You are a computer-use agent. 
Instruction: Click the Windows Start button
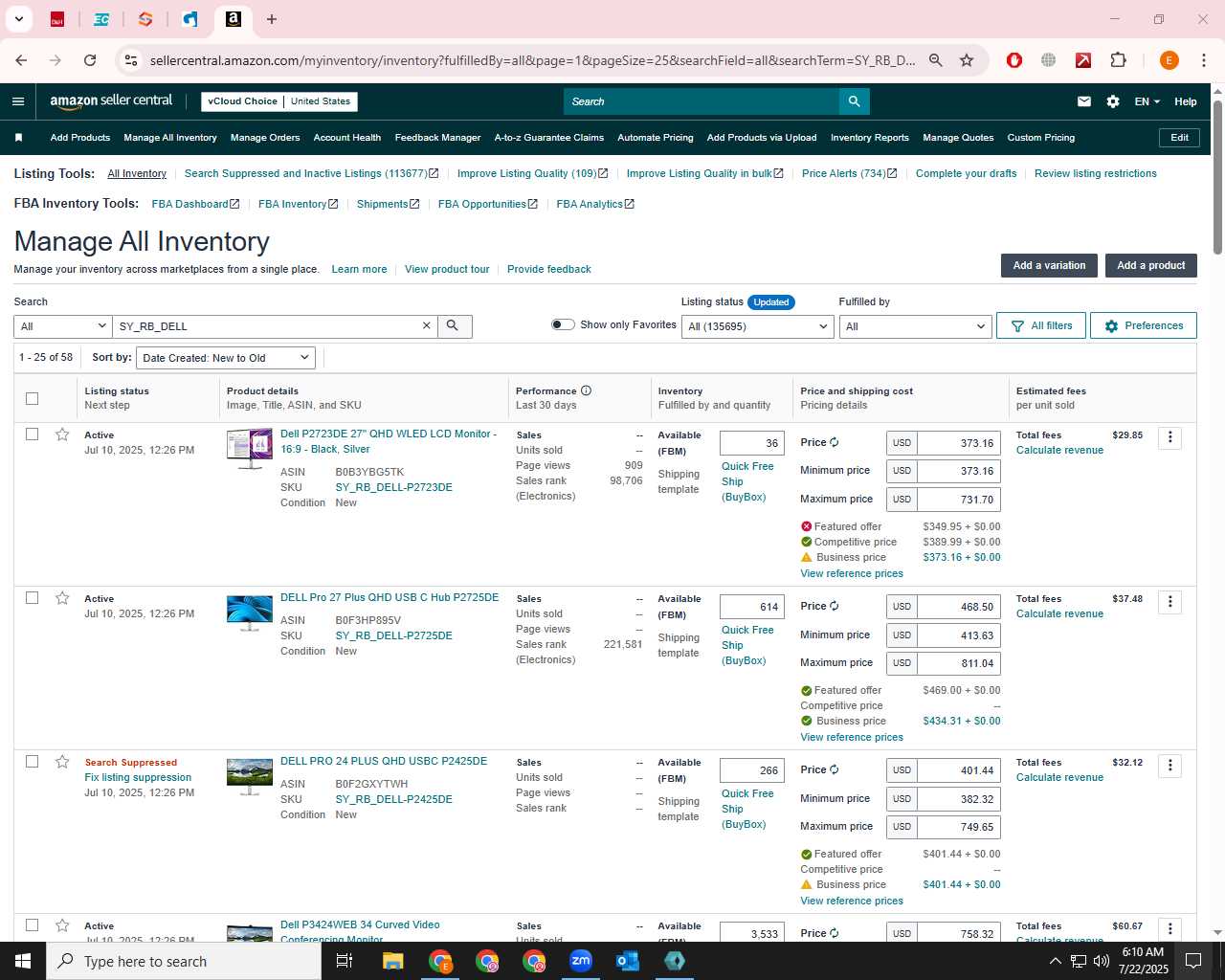pyautogui.click(x=23, y=961)
